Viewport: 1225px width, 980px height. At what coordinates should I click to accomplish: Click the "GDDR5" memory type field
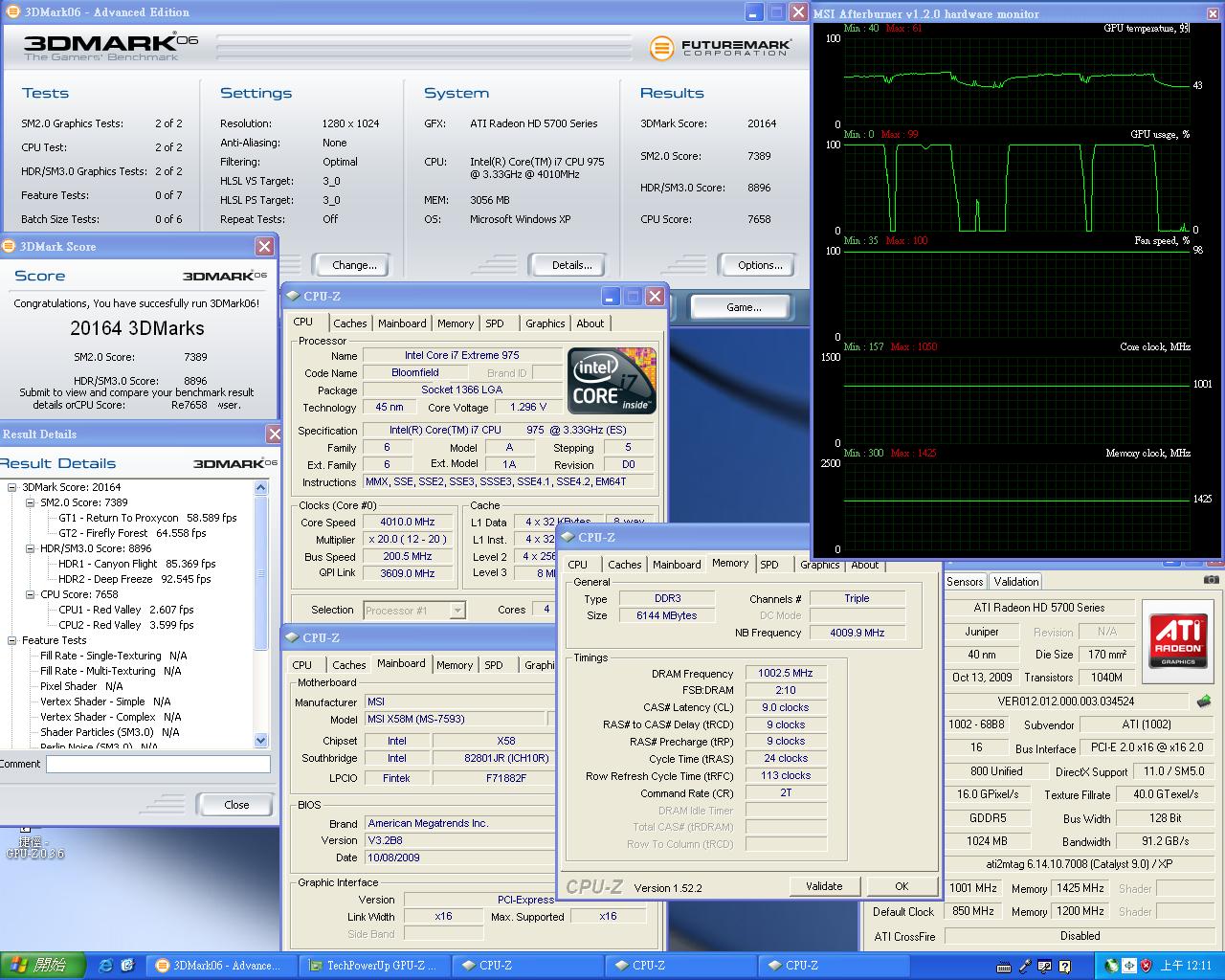pos(988,819)
